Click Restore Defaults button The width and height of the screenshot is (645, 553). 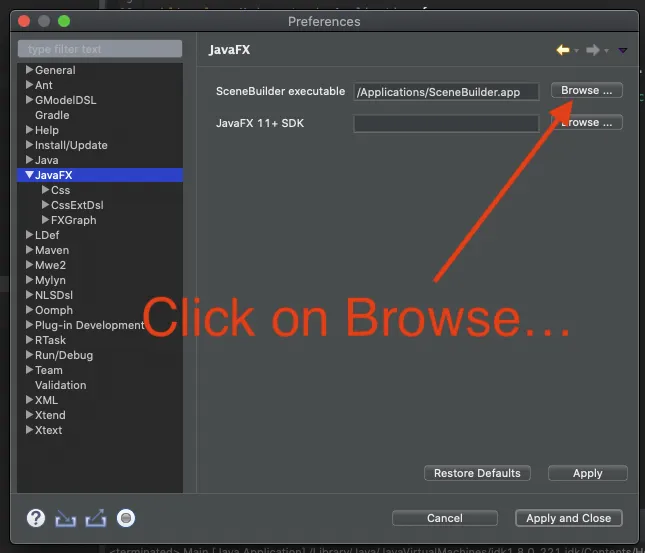coord(477,473)
